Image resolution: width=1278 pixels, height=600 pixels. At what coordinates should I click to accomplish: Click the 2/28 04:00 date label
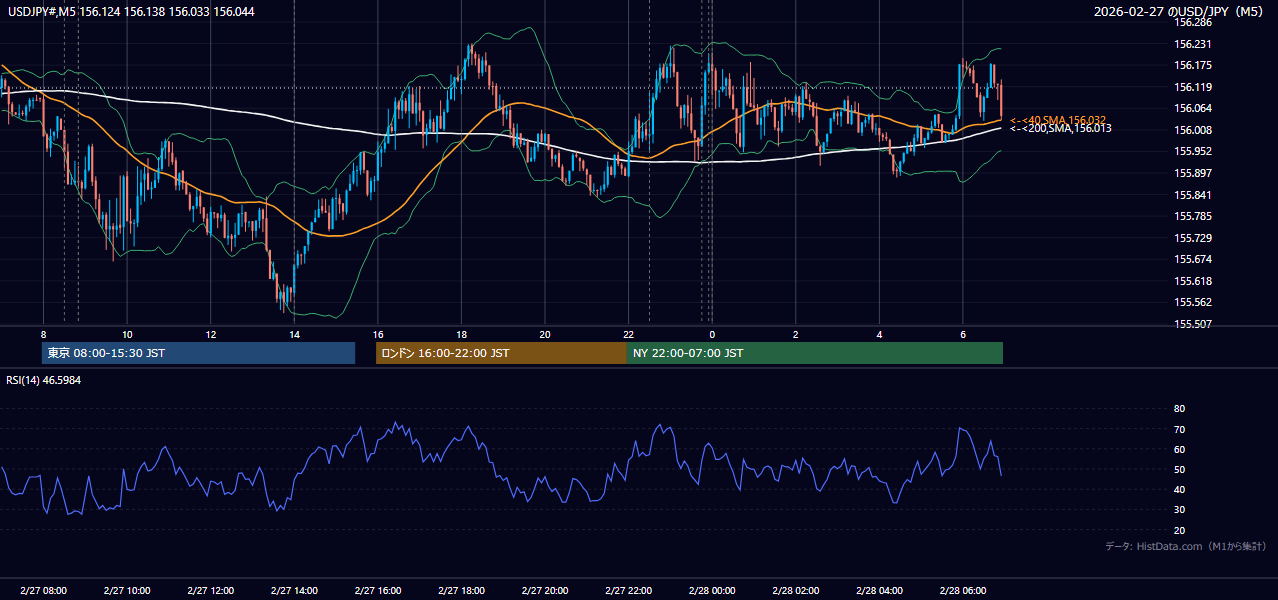(879, 591)
